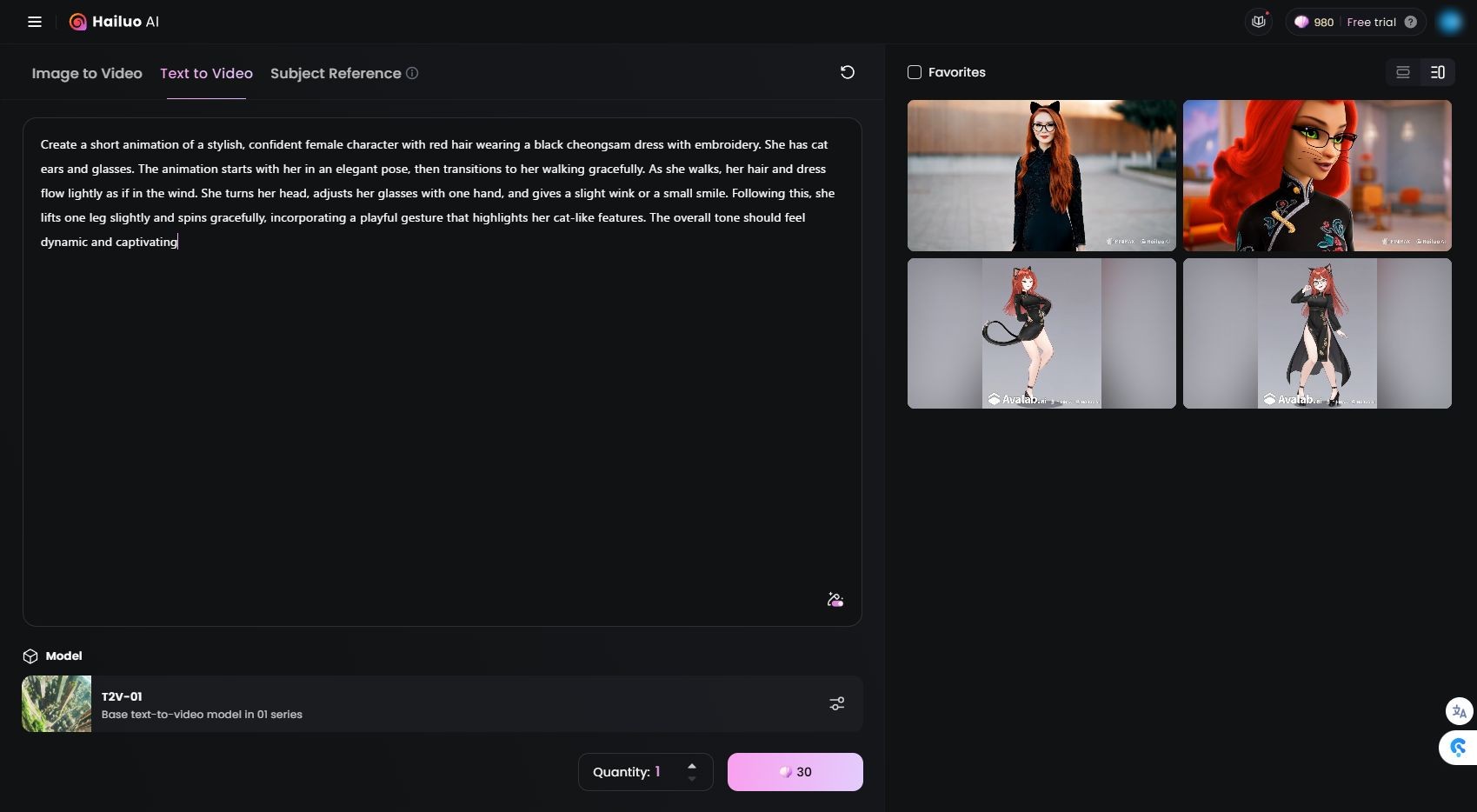
Task: Open the Subject Reference tab
Action: tap(336, 73)
